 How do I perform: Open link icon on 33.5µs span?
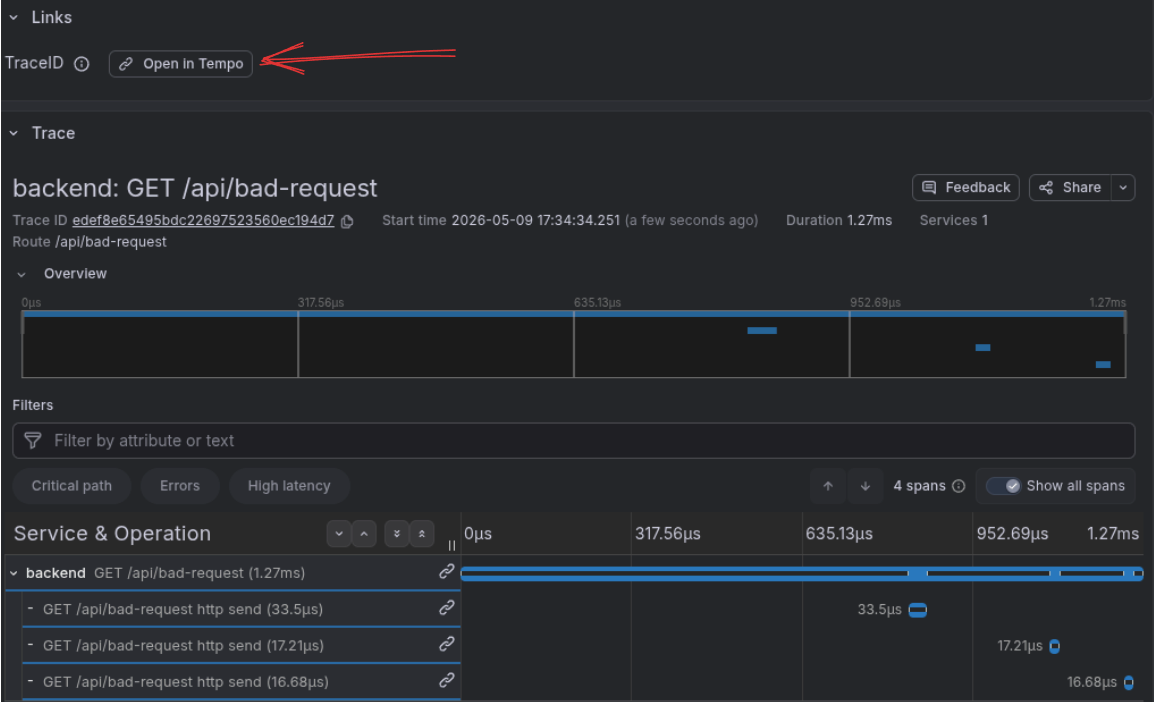pos(446,608)
